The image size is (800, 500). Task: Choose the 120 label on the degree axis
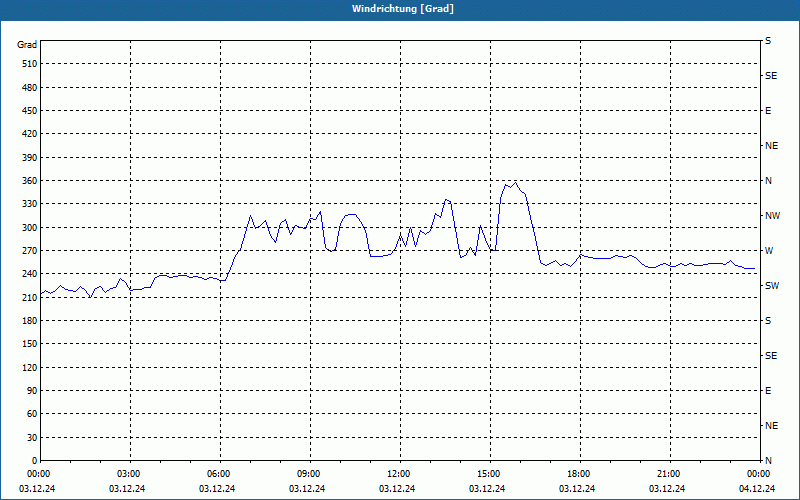(x=30, y=367)
